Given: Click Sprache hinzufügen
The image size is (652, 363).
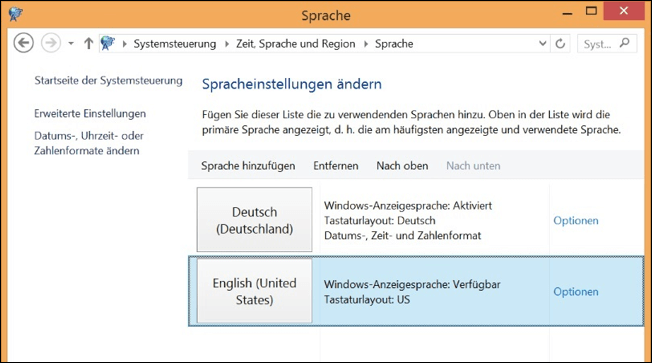Looking at the screenshot, I should (x=248, y=165).
